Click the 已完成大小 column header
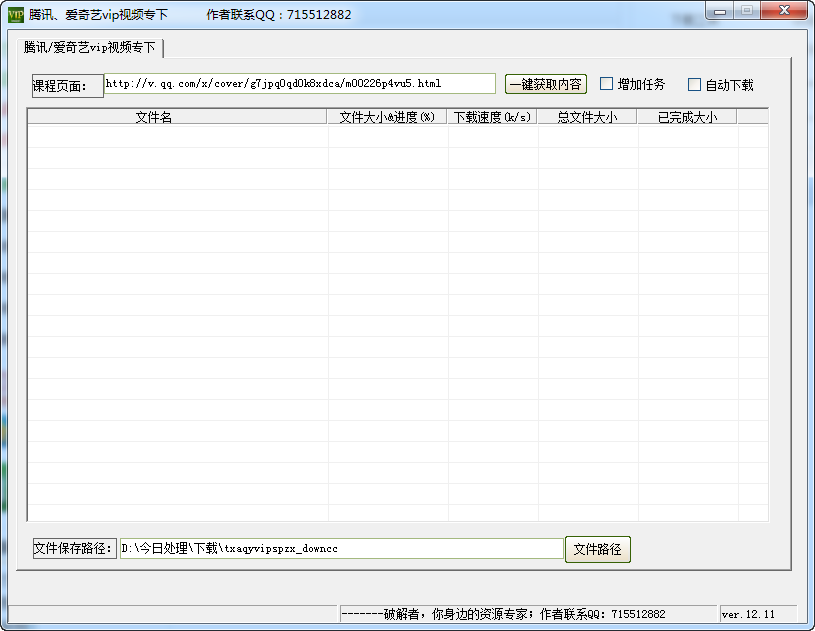This screenshot has width=815, height=631. coord(686,117)
